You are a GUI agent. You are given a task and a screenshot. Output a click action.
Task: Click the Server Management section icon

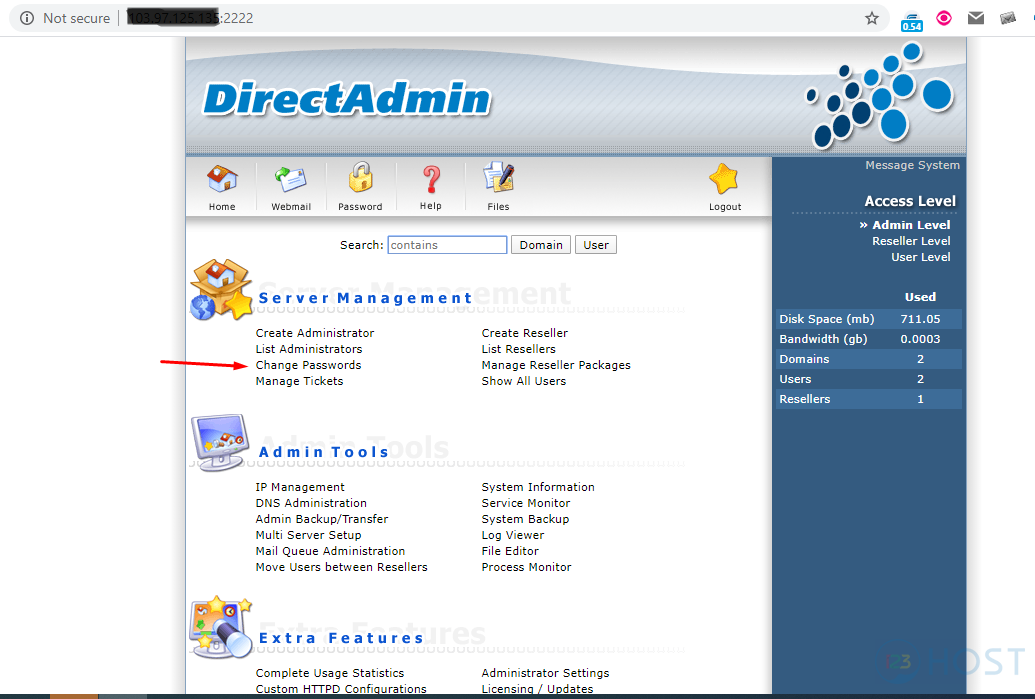(222, 290)
